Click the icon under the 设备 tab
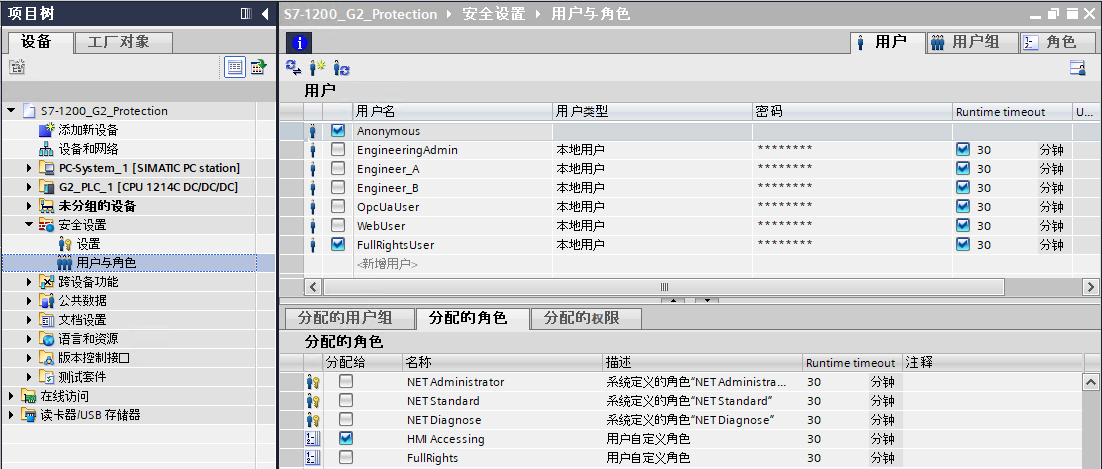This screenshot has height=469, width=1102. 17,68
